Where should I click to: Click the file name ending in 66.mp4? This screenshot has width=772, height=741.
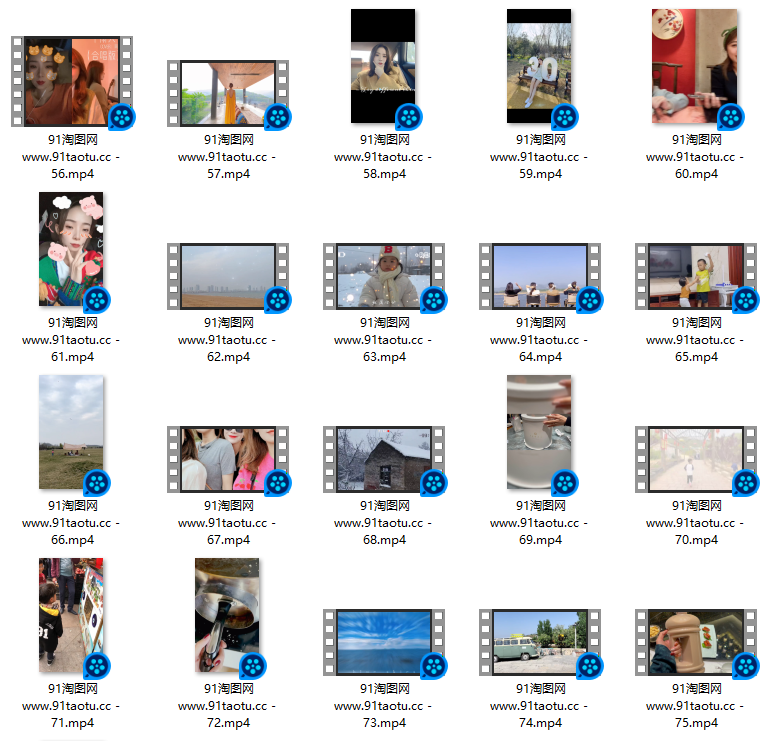click(x=72, y=523)
